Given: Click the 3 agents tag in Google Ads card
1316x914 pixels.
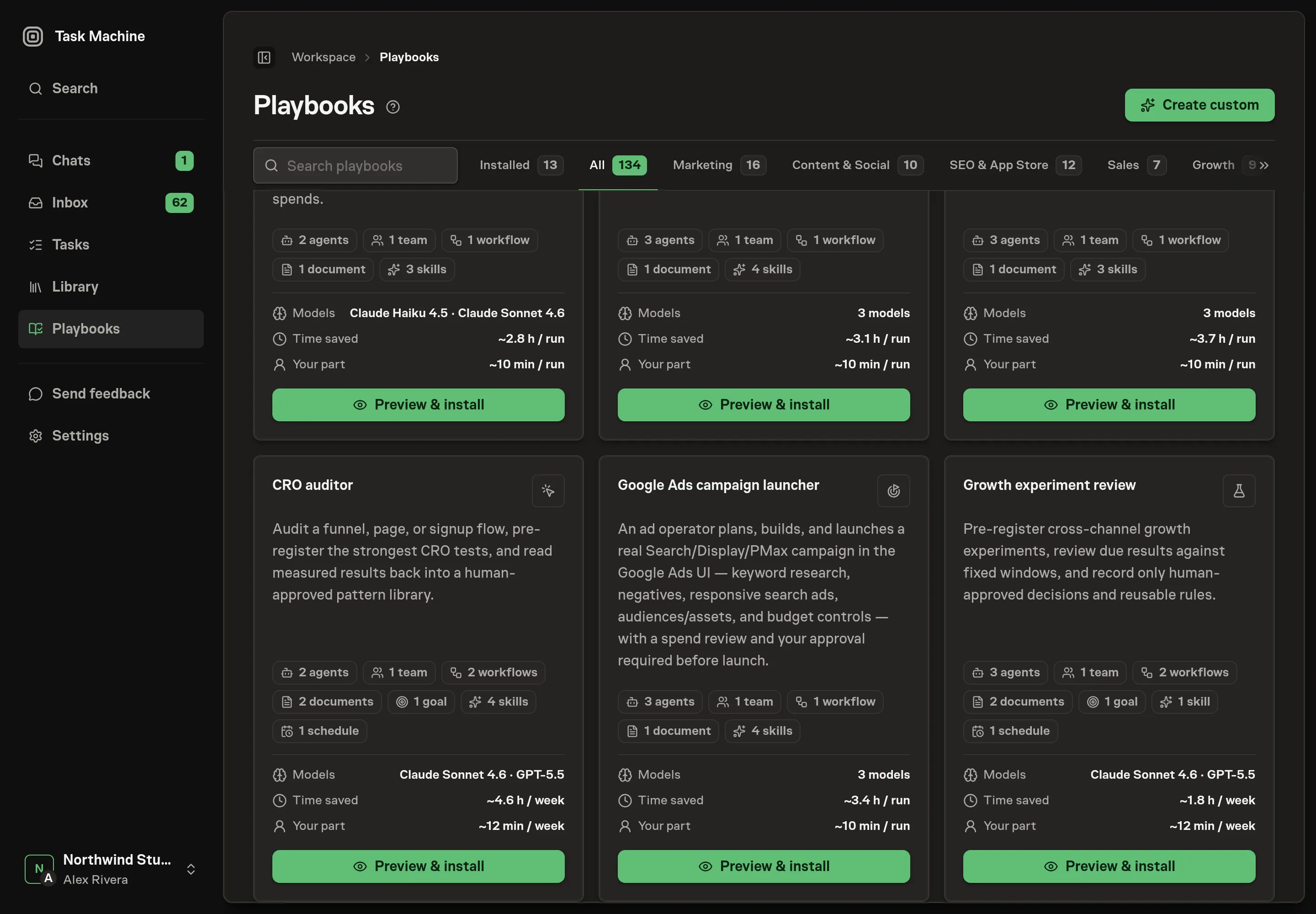Looking at the screenshot, I should point(660,702).
